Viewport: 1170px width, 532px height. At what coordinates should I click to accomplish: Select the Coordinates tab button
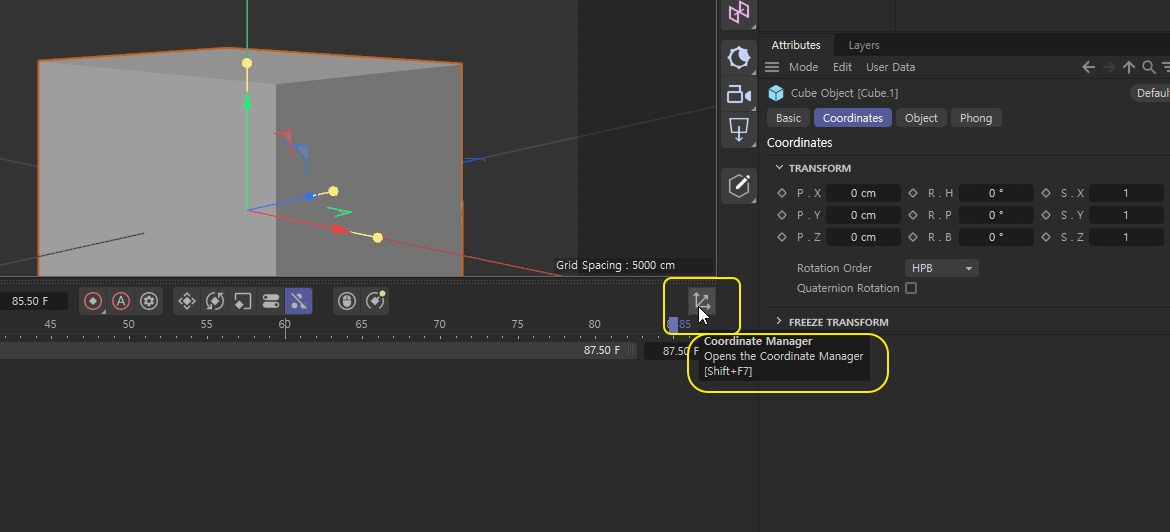click(x=853, y=118)
